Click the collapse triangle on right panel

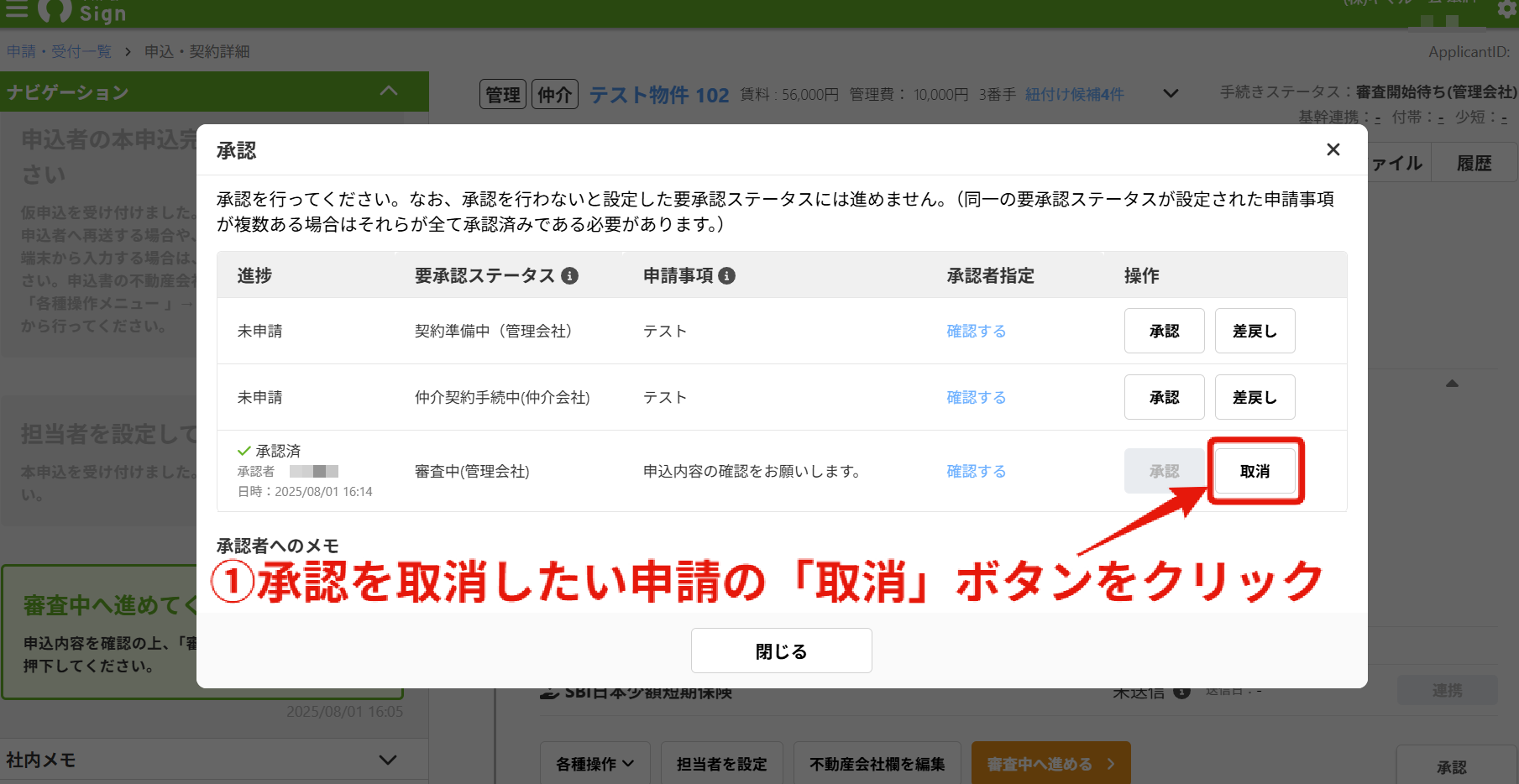(1452, 383)
